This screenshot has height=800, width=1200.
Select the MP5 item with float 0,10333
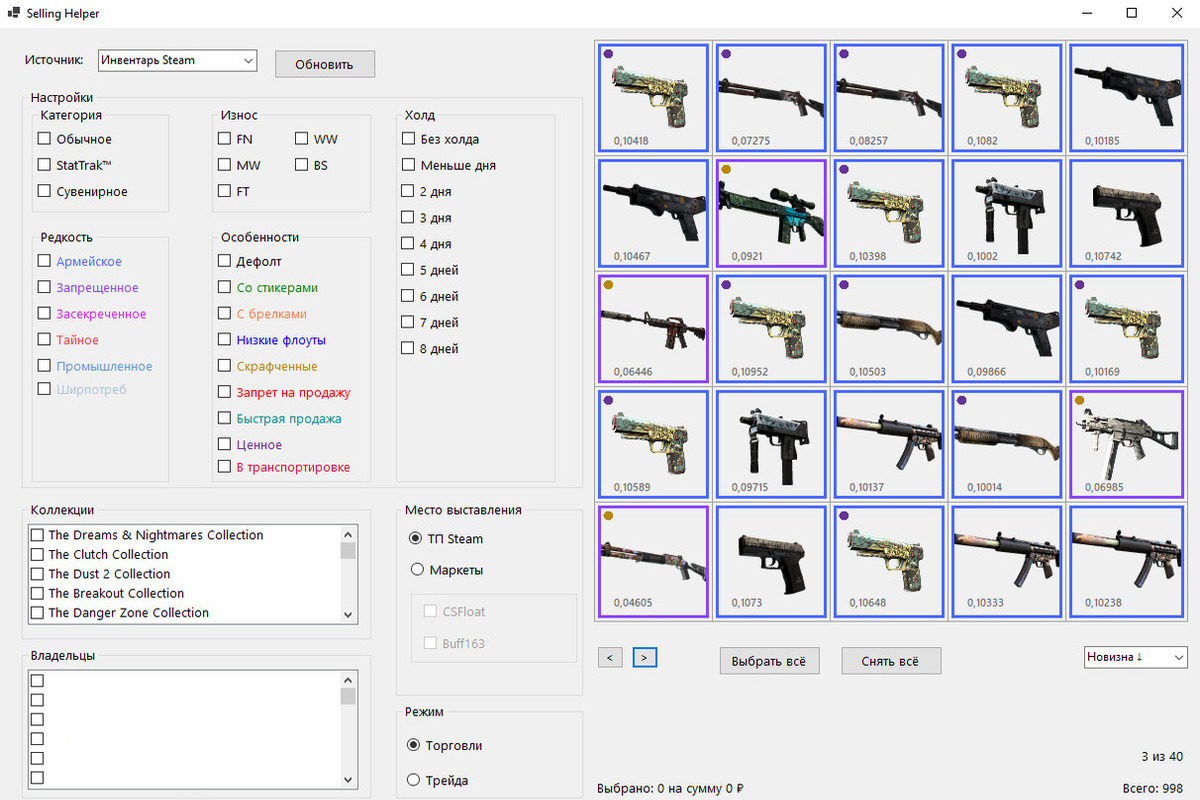(1007, 560)
